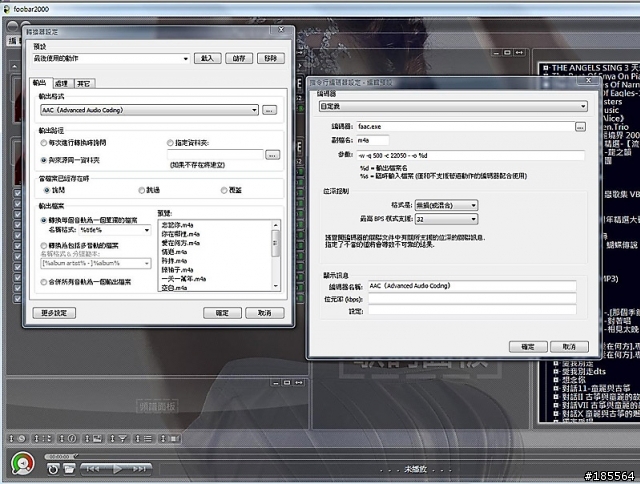The width and height of the screenshot is (640, 484).
Task: Start playback with the play button
Action: pos(117,469)
